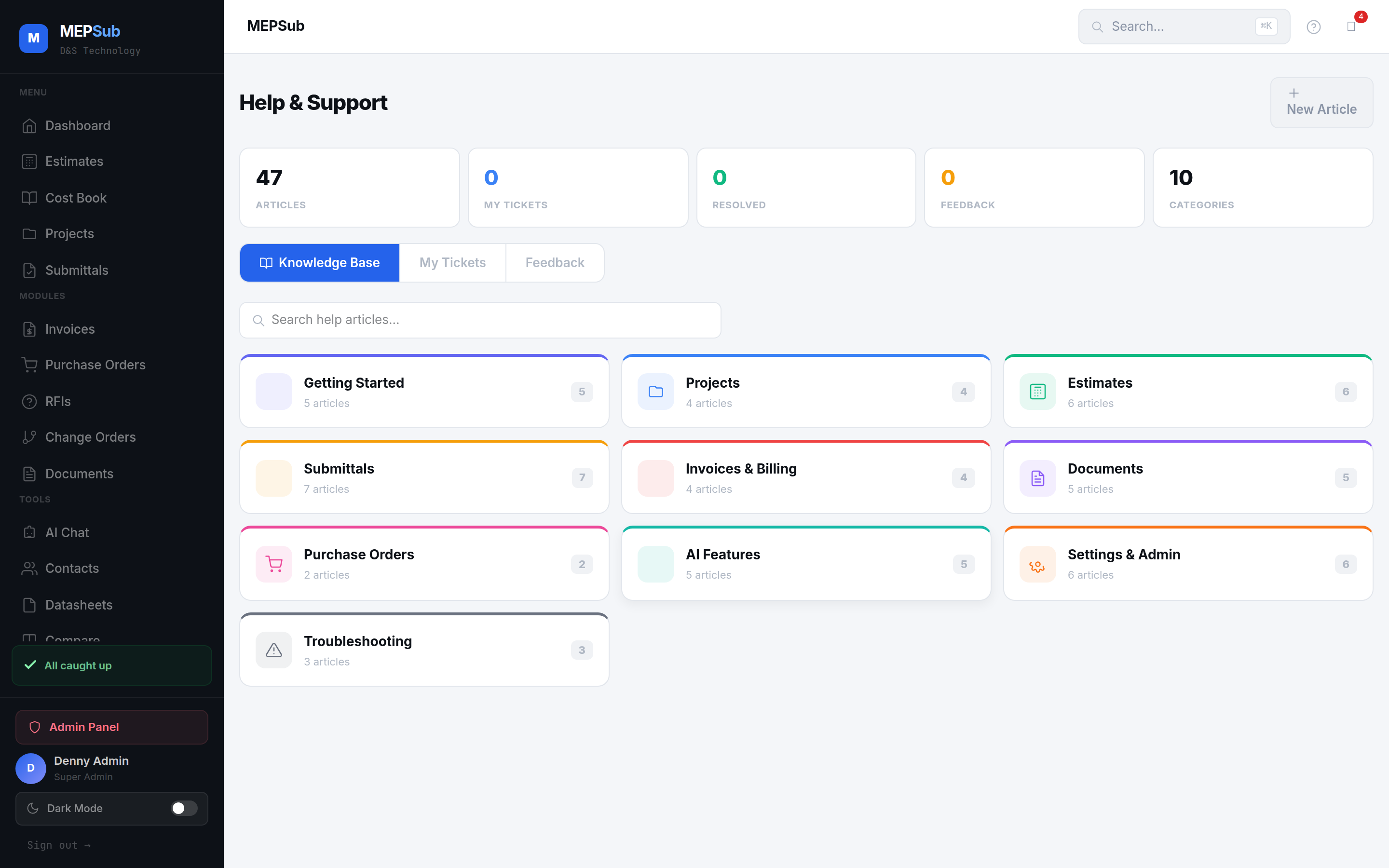Image resolution: width=1389 pixels, height=868 pixels.
Task: Switch to the Feedback tab
Action: pos(554,262)
